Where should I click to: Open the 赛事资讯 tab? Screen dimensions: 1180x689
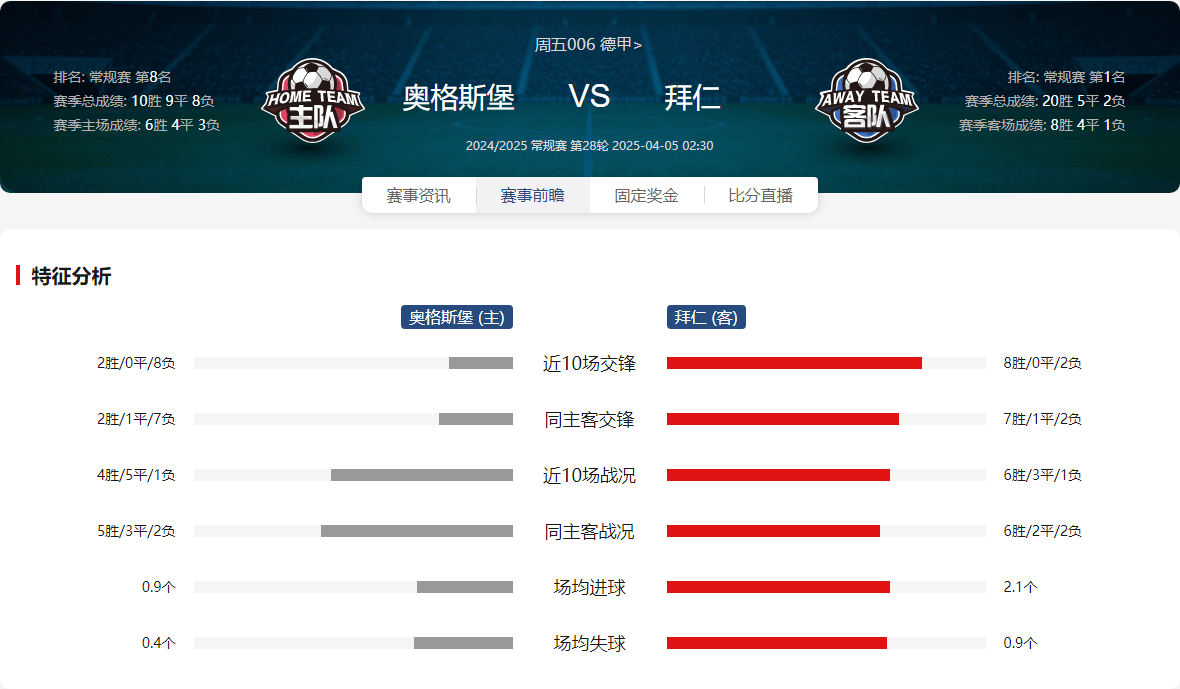click(418, 196)
